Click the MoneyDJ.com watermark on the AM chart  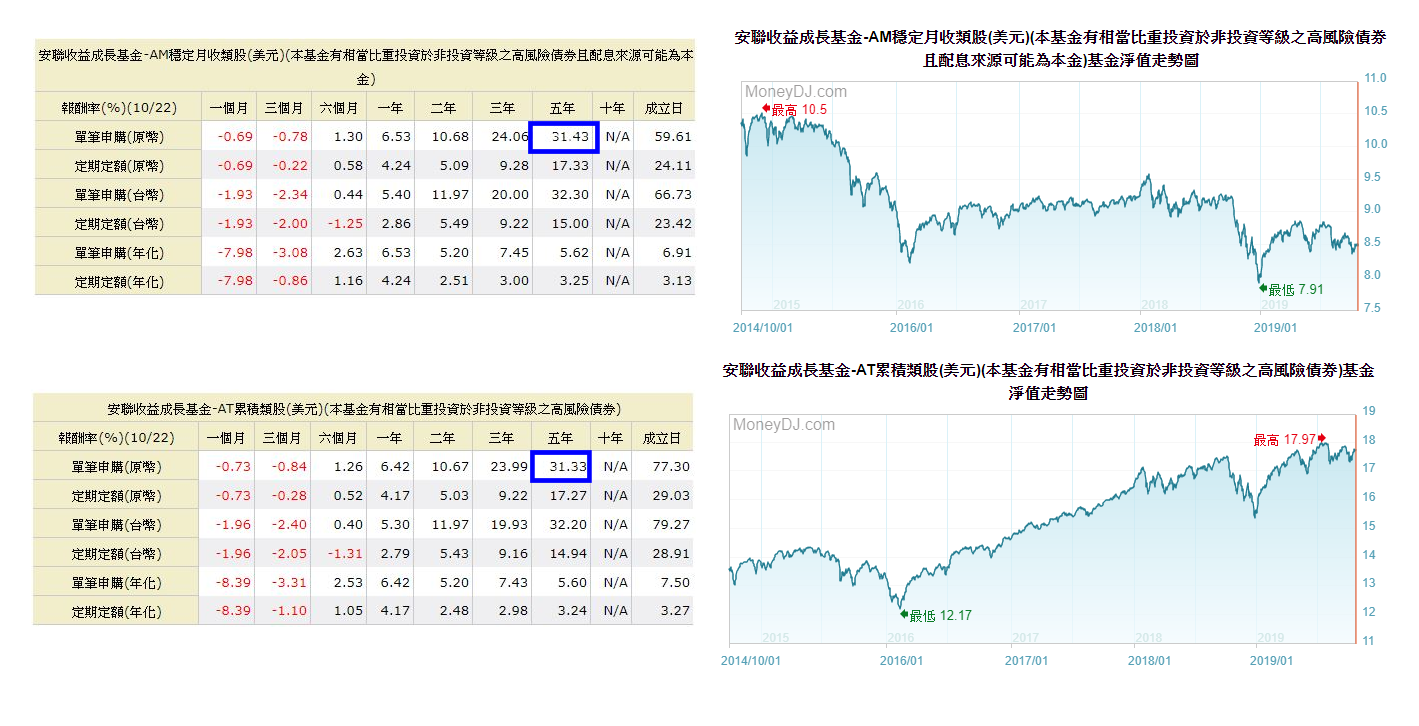click(795, 90)
